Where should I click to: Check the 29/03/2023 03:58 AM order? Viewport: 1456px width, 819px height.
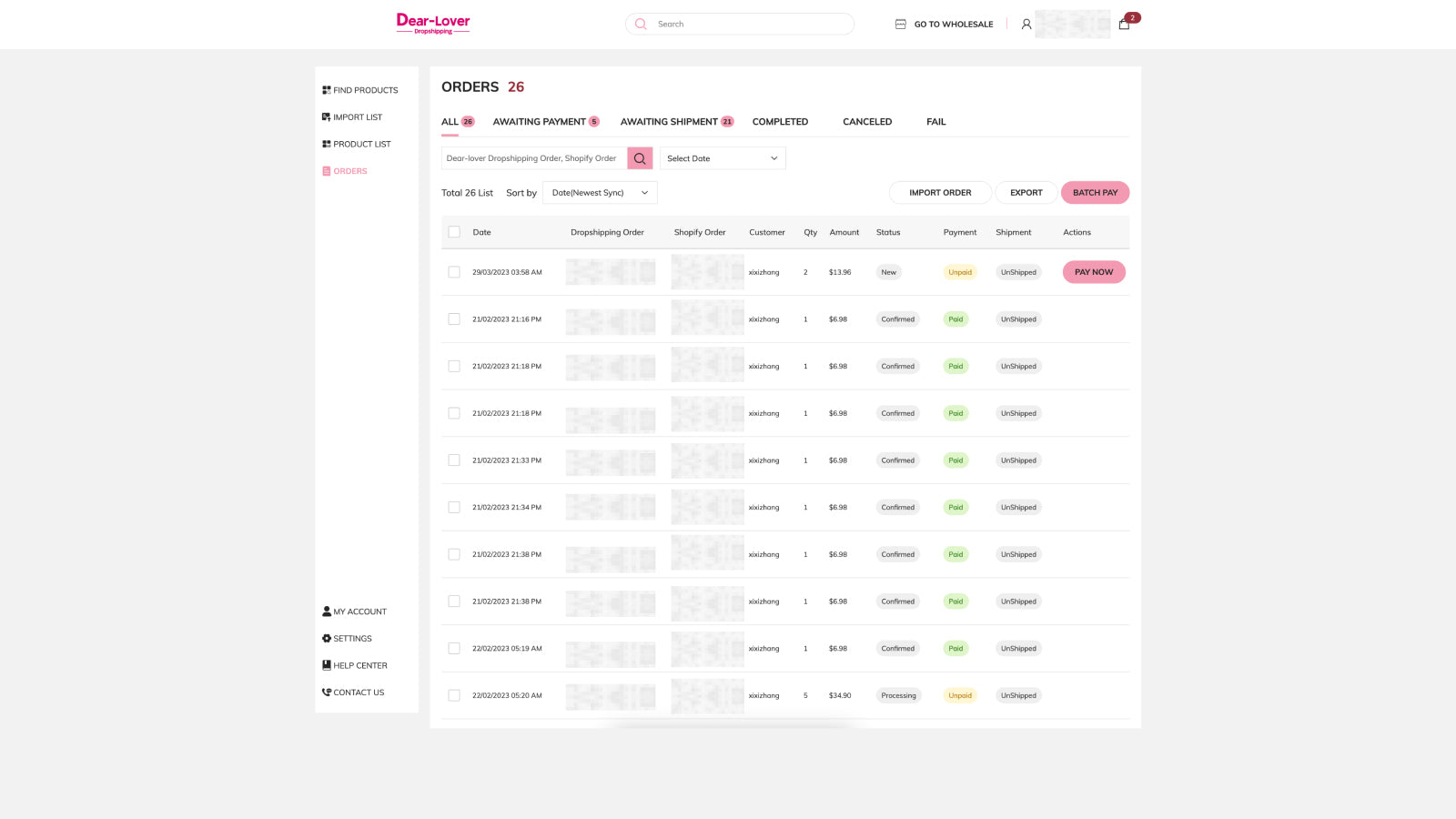coord(454,272)
